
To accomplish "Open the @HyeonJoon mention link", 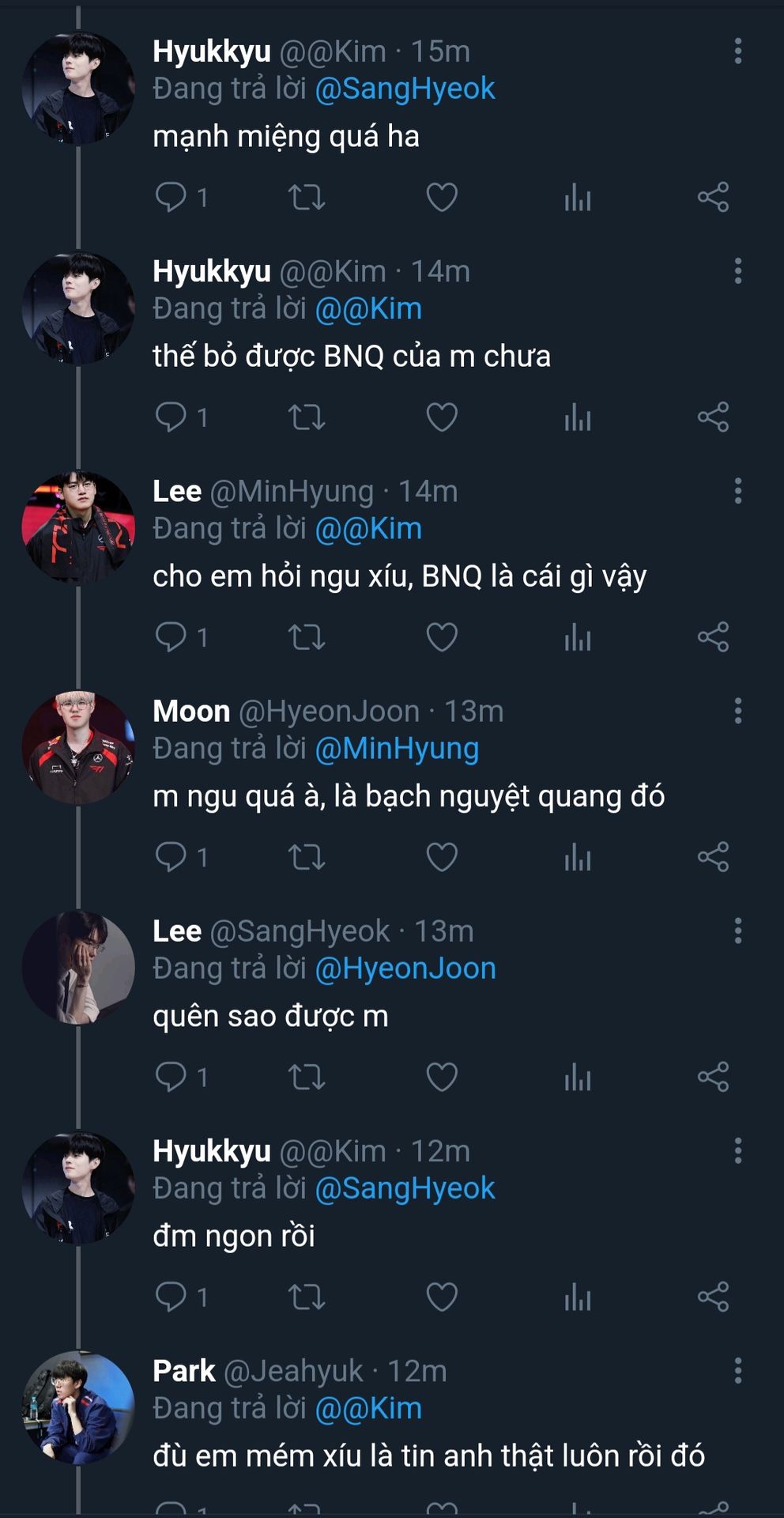I will [x=405, y=968].
